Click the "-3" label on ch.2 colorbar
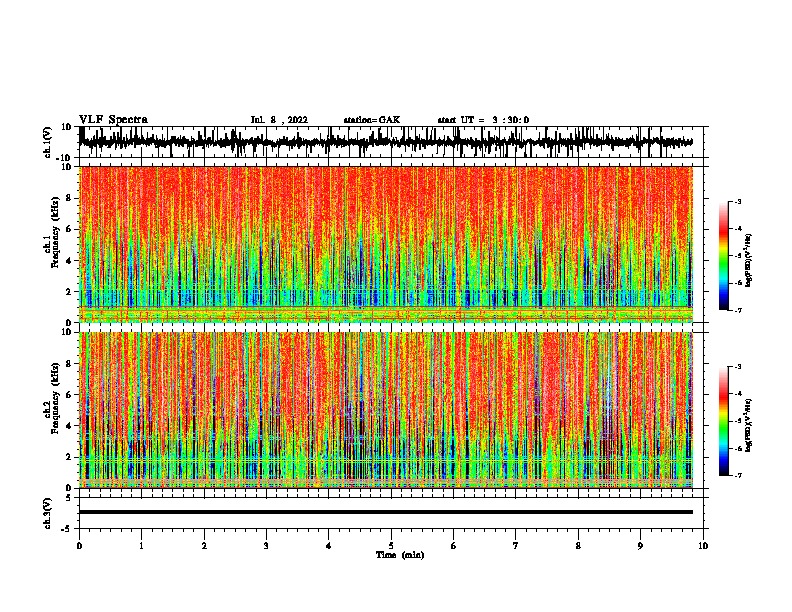Screen dimensions: 792x612 737,367
